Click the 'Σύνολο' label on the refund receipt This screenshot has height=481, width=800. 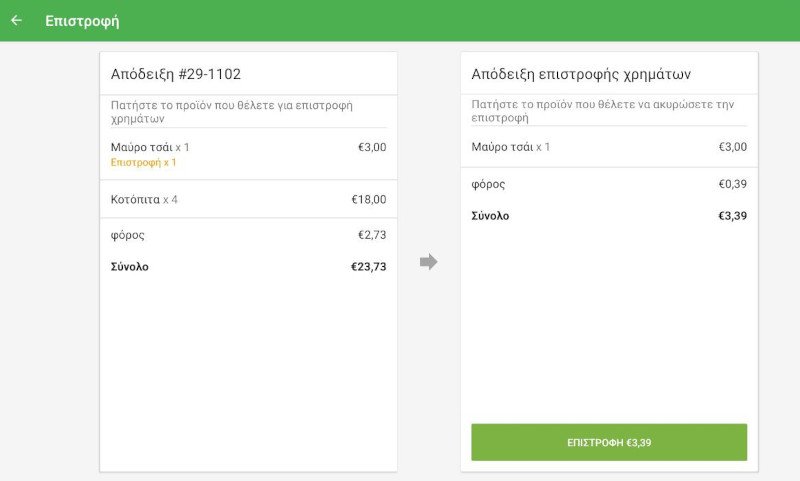490,216
